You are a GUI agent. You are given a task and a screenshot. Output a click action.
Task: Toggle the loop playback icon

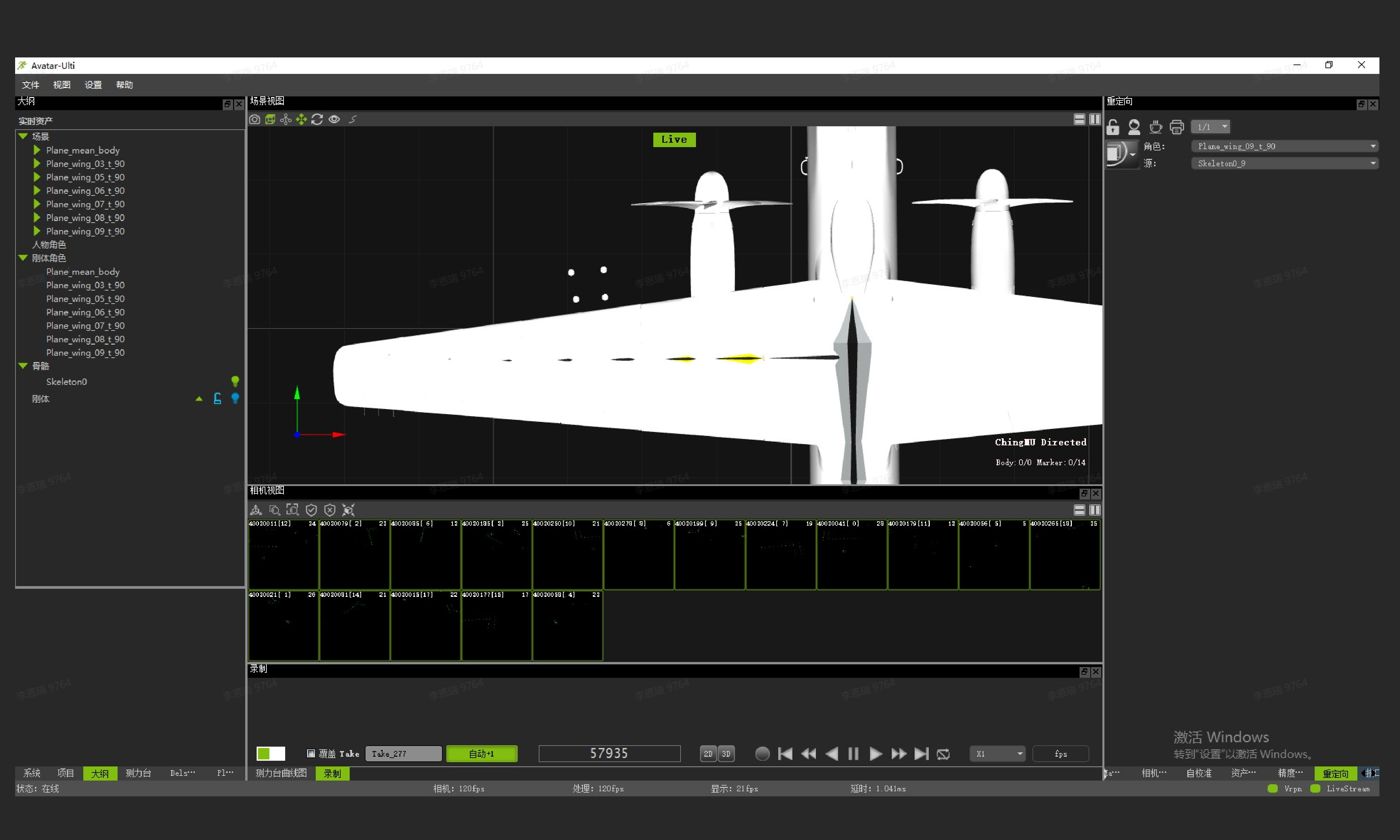pyautogui.click(x=943, y=753)
